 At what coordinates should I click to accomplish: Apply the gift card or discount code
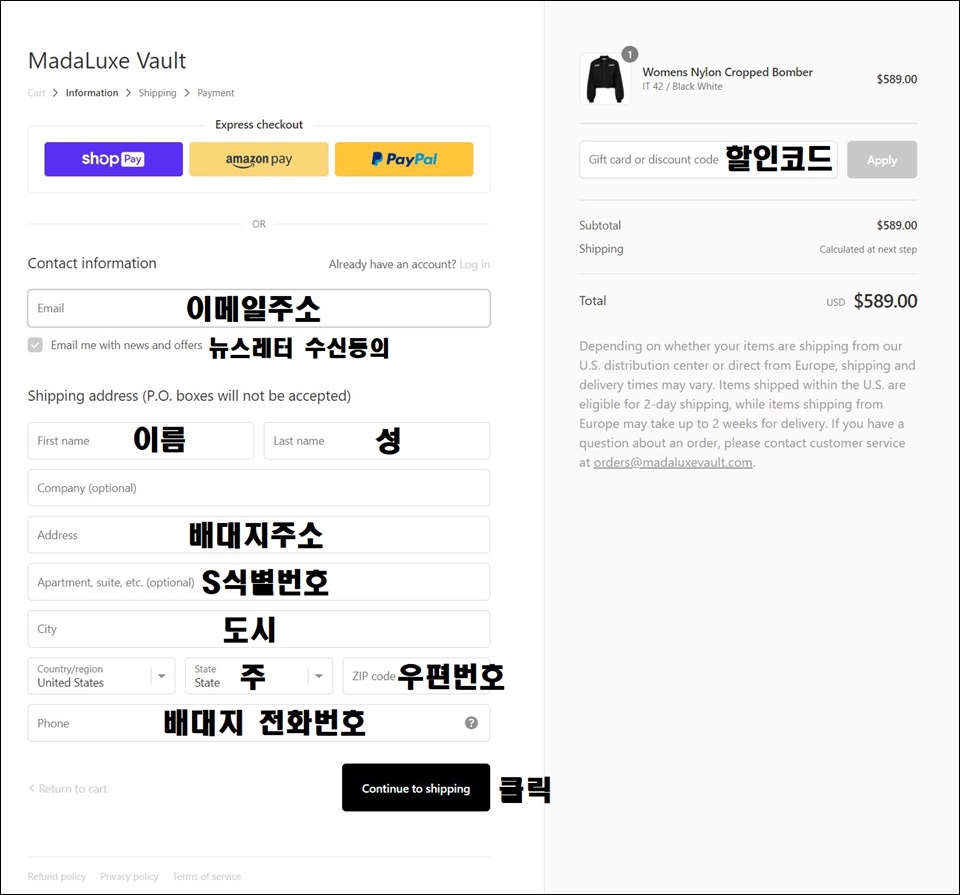(882, 160)
